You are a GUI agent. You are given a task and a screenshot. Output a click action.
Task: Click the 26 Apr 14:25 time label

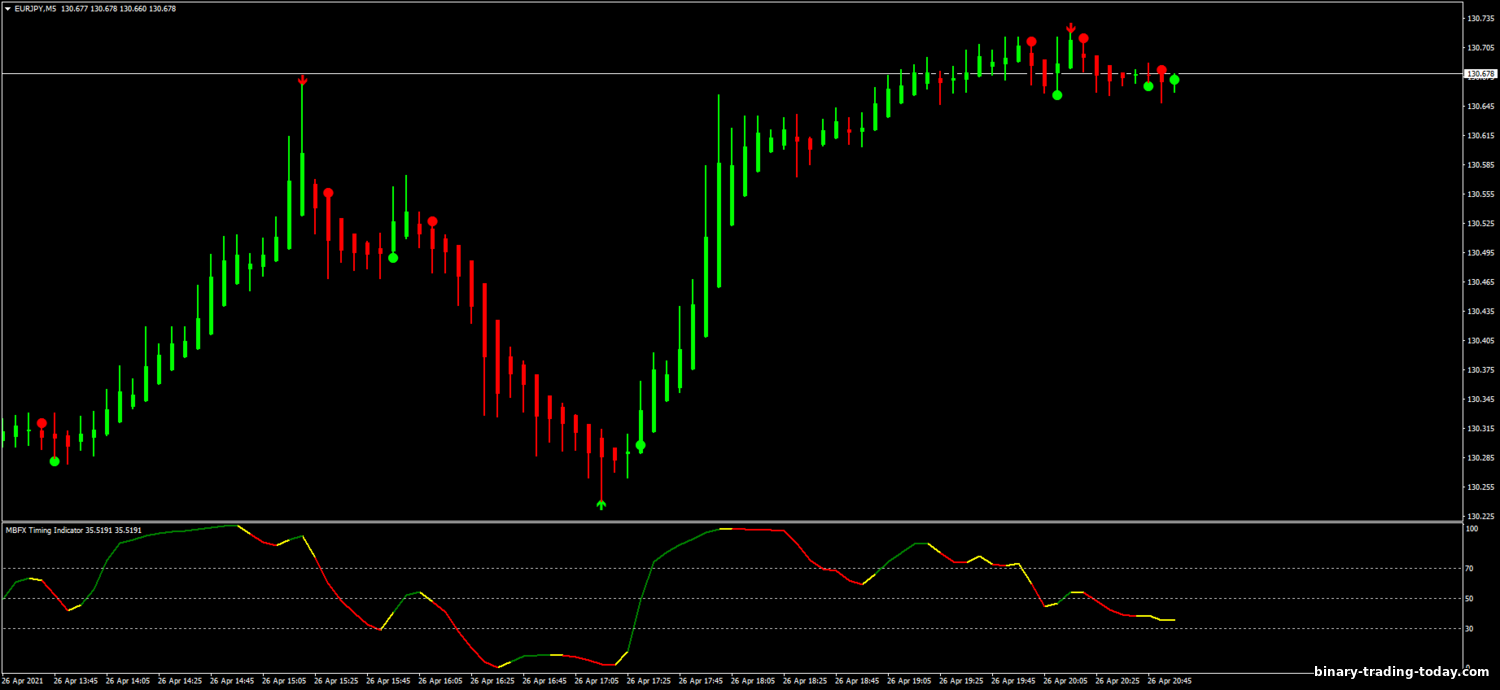180,680
